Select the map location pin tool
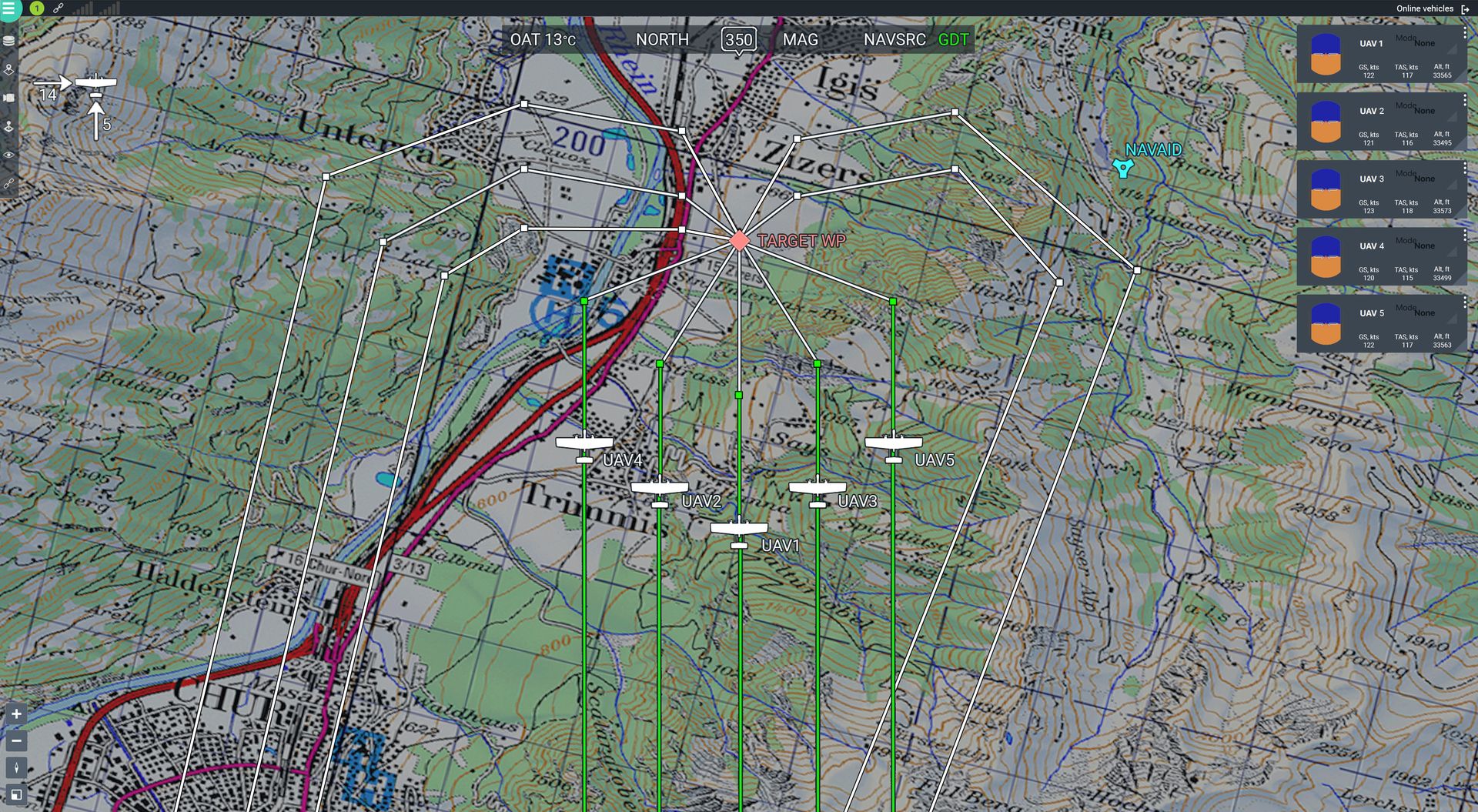The height and width of the screenshot is (812, 1478). coord(9,70)
